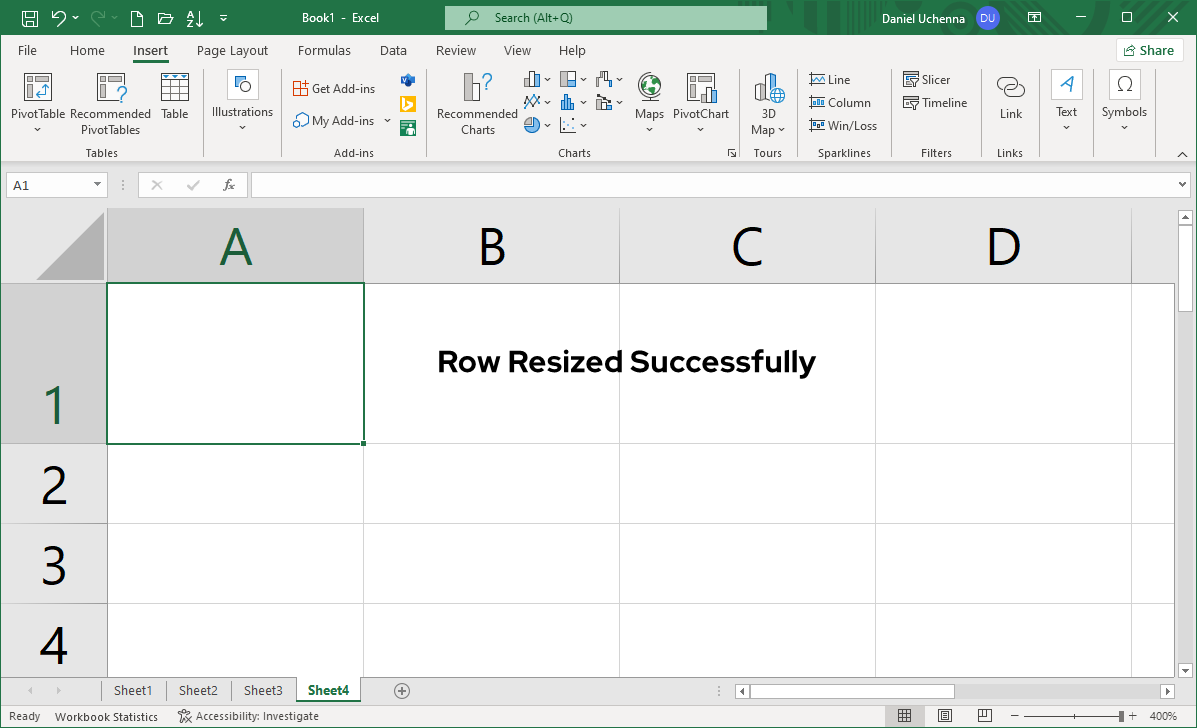Click the Get Add-ins button
The image size is (1197, 728).
point(333,88)
